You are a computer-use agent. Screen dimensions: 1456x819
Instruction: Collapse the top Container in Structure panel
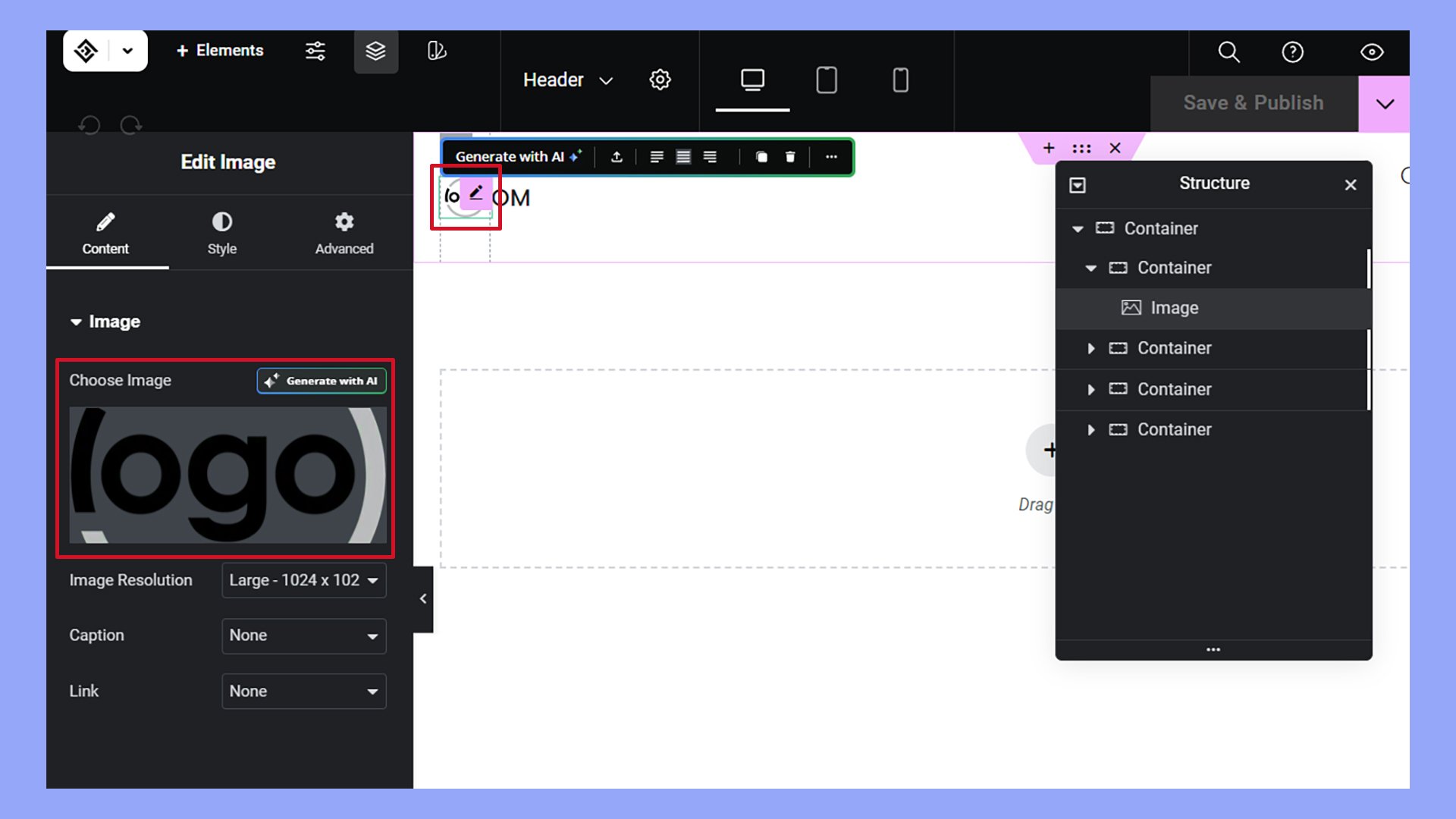click(x=1078, y=228)
